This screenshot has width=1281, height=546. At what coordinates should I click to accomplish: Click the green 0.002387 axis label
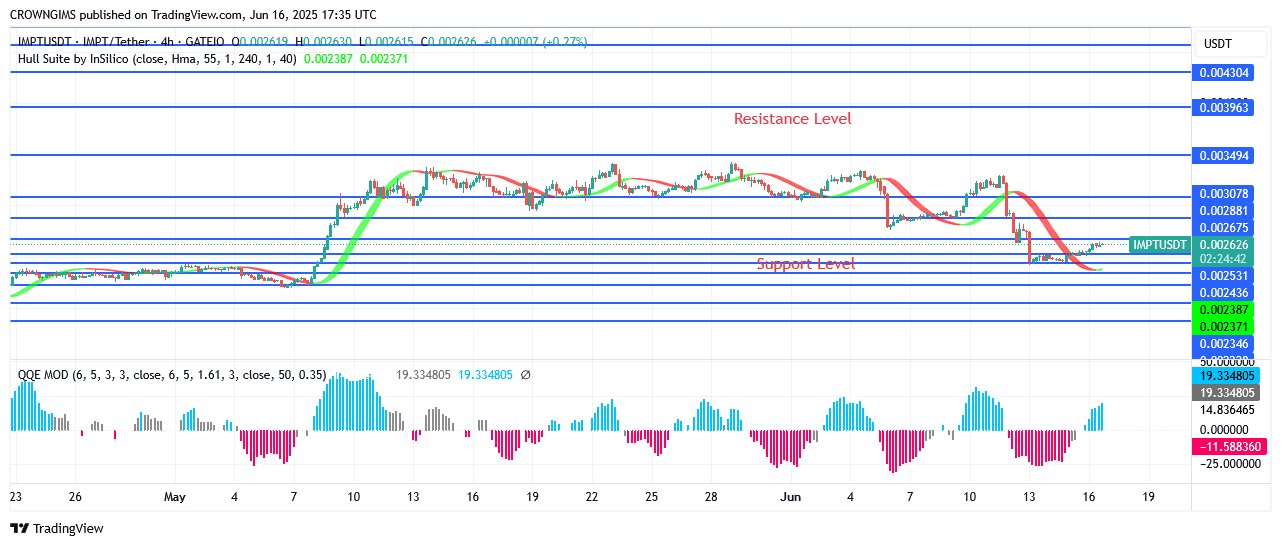[x=1223, y=312]
